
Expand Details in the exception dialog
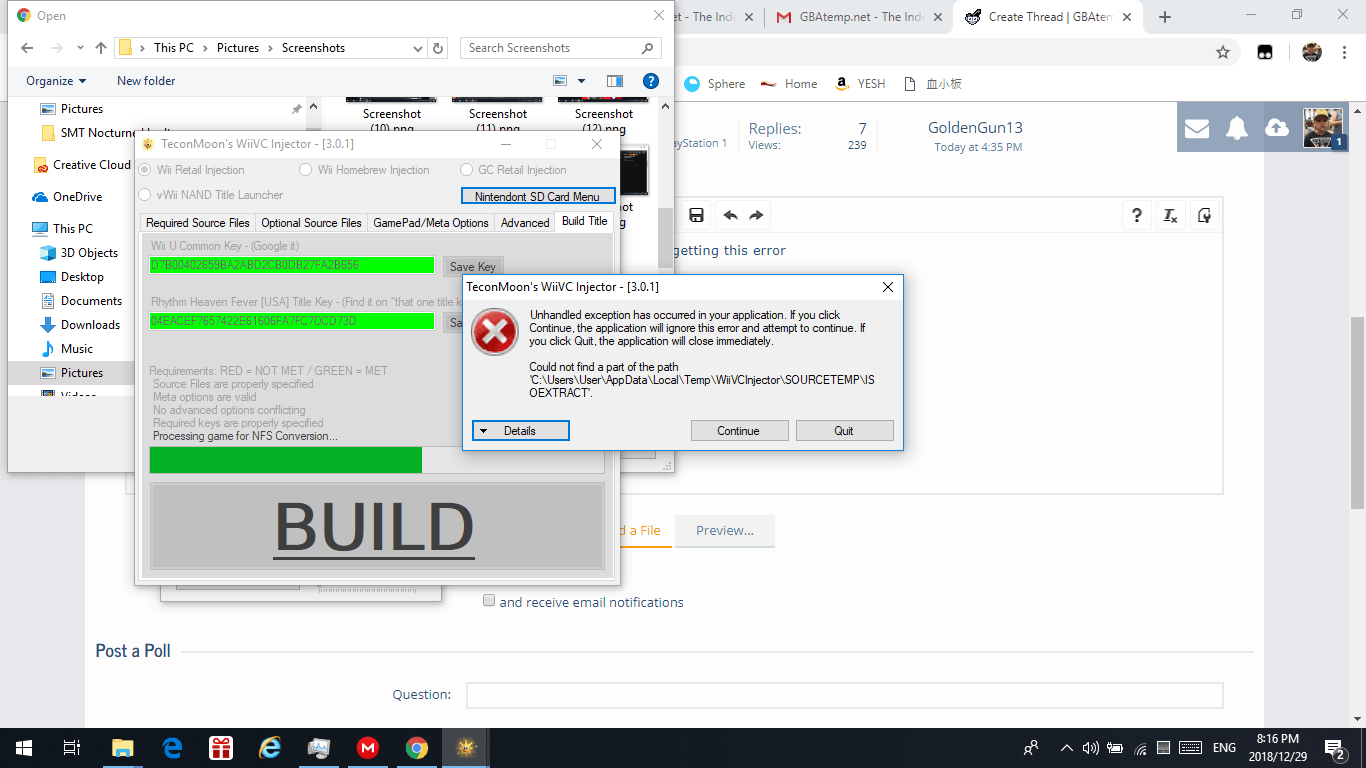point(520,431)
